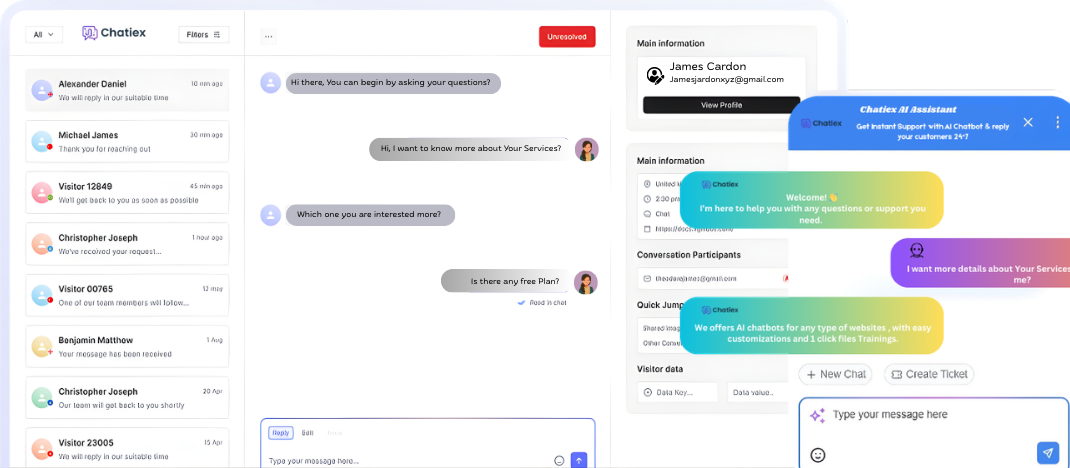Screen dimensions: 1070x468
Task: Open the All conversations dropdown
Action: point(43,34)
